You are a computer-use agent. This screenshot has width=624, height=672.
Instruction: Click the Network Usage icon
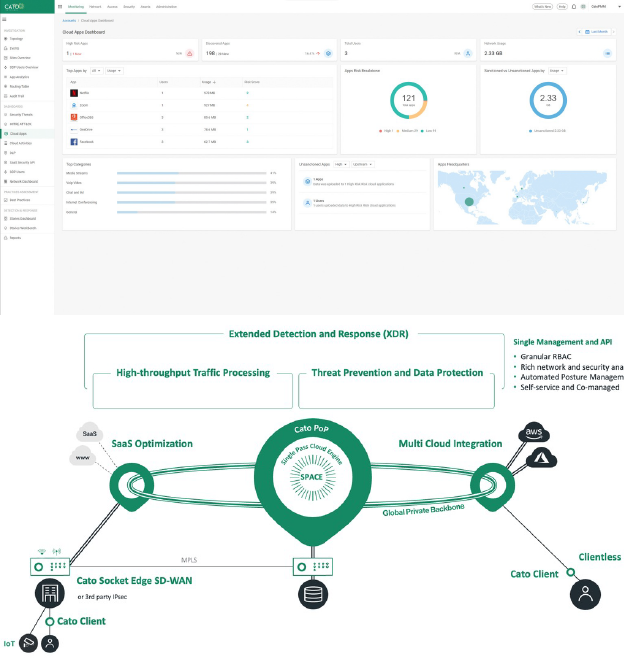click(x=607, y=54)
